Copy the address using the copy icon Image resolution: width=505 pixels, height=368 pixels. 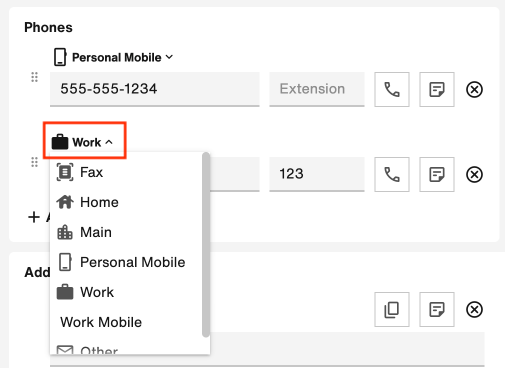pyautogui.click(x=392, y=309)
